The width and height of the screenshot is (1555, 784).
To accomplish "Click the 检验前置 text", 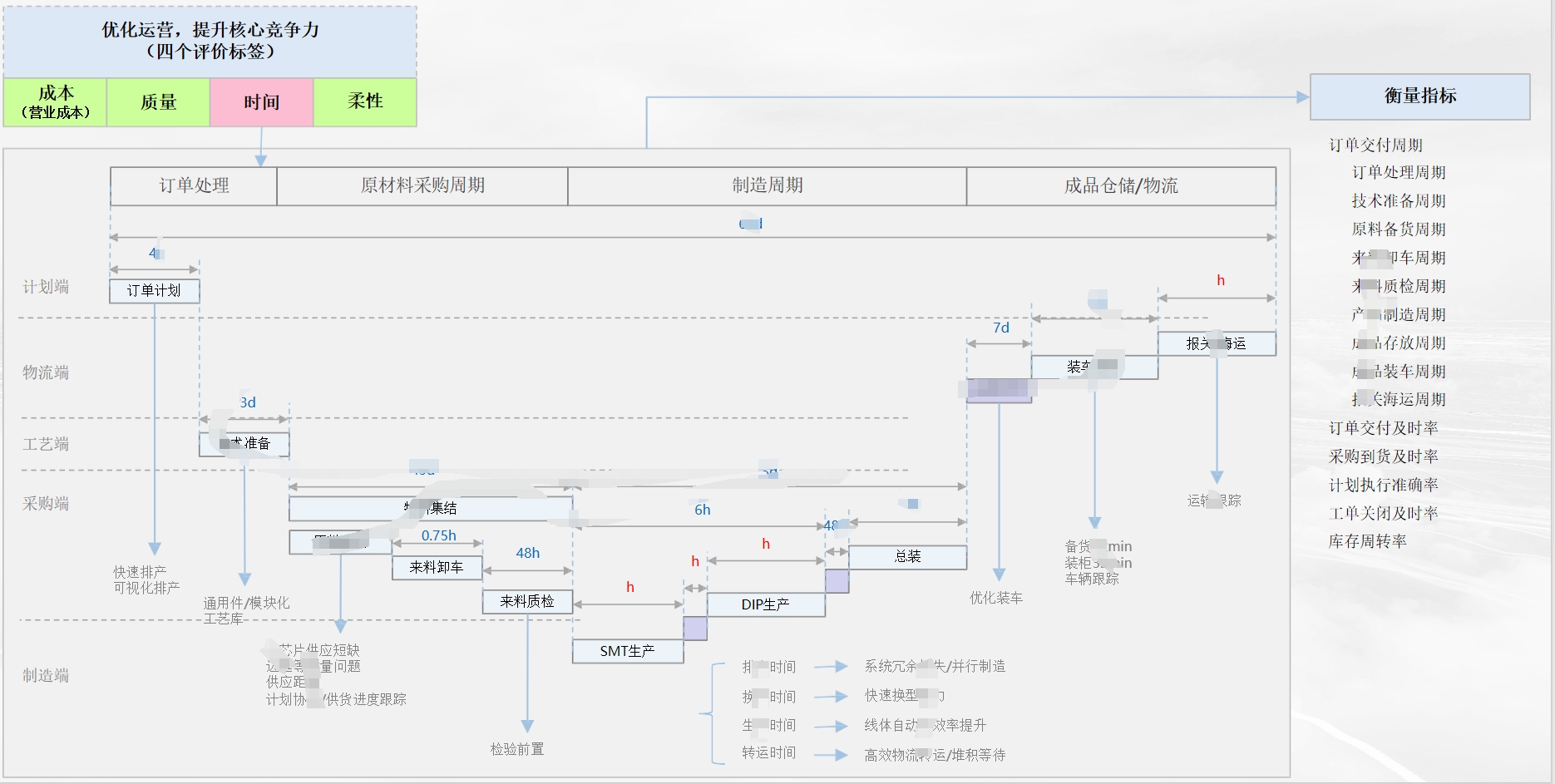I will pos(517,749).
